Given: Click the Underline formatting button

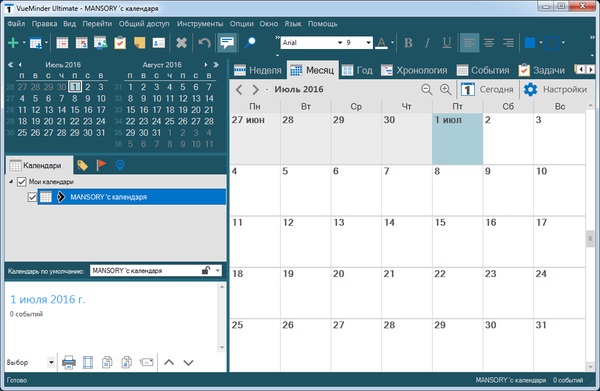Looking at the screenshot, I should pos(447,42).
